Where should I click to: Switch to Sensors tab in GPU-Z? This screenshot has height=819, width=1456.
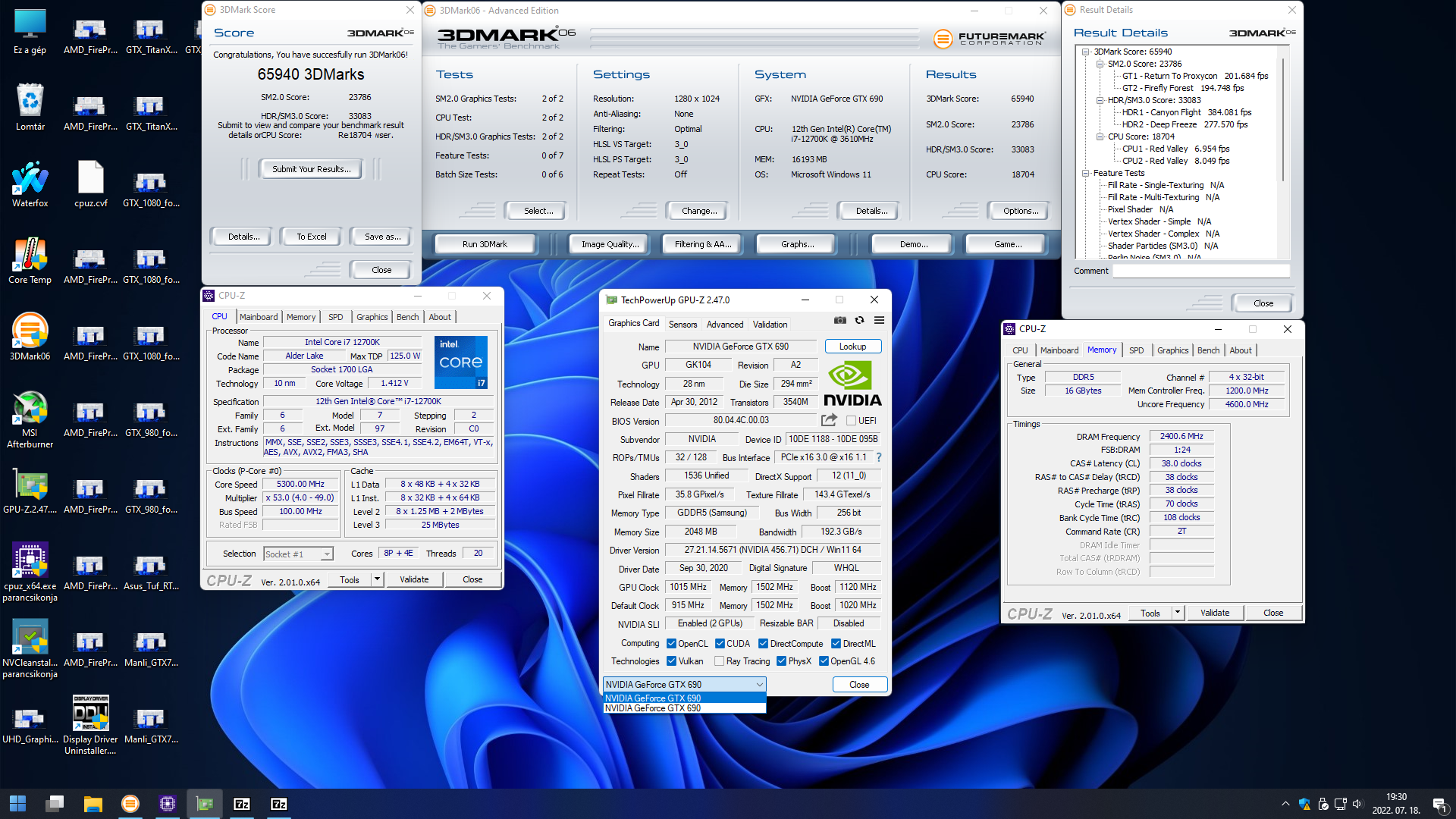[682, 325]
